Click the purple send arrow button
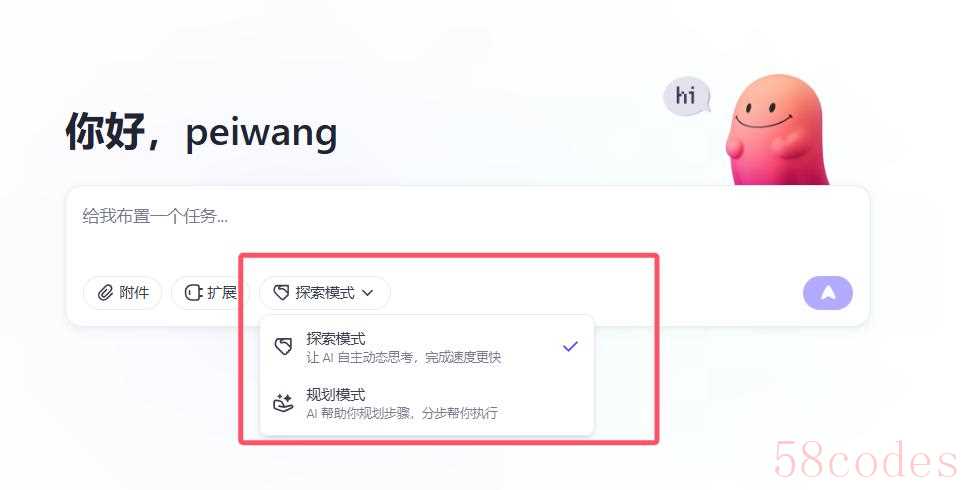Screen dimensions: 973x490 coord(828,293)
